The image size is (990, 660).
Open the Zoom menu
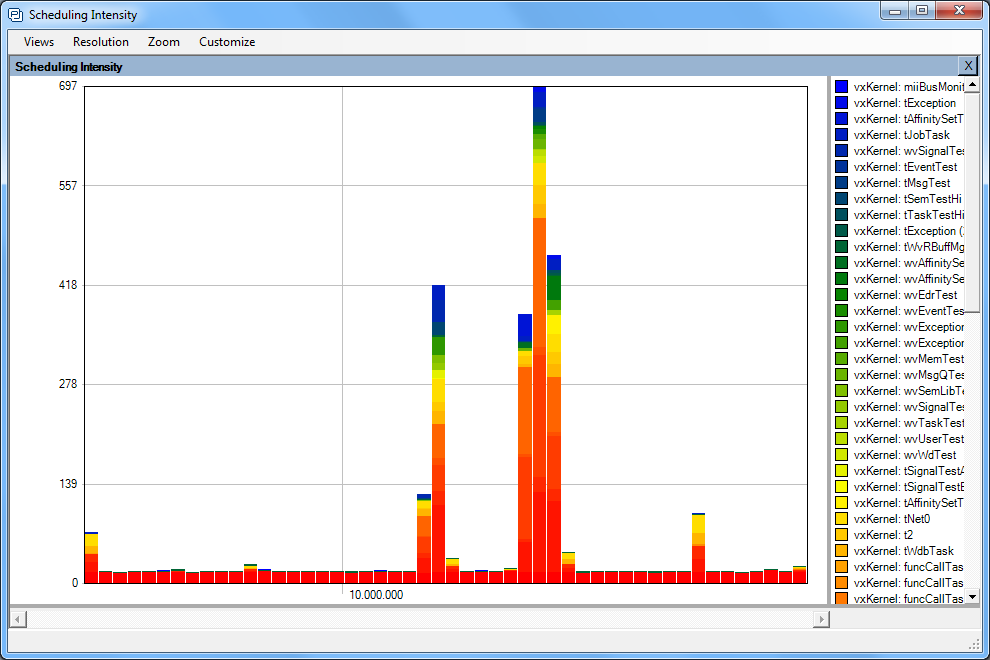coord(164,42)
